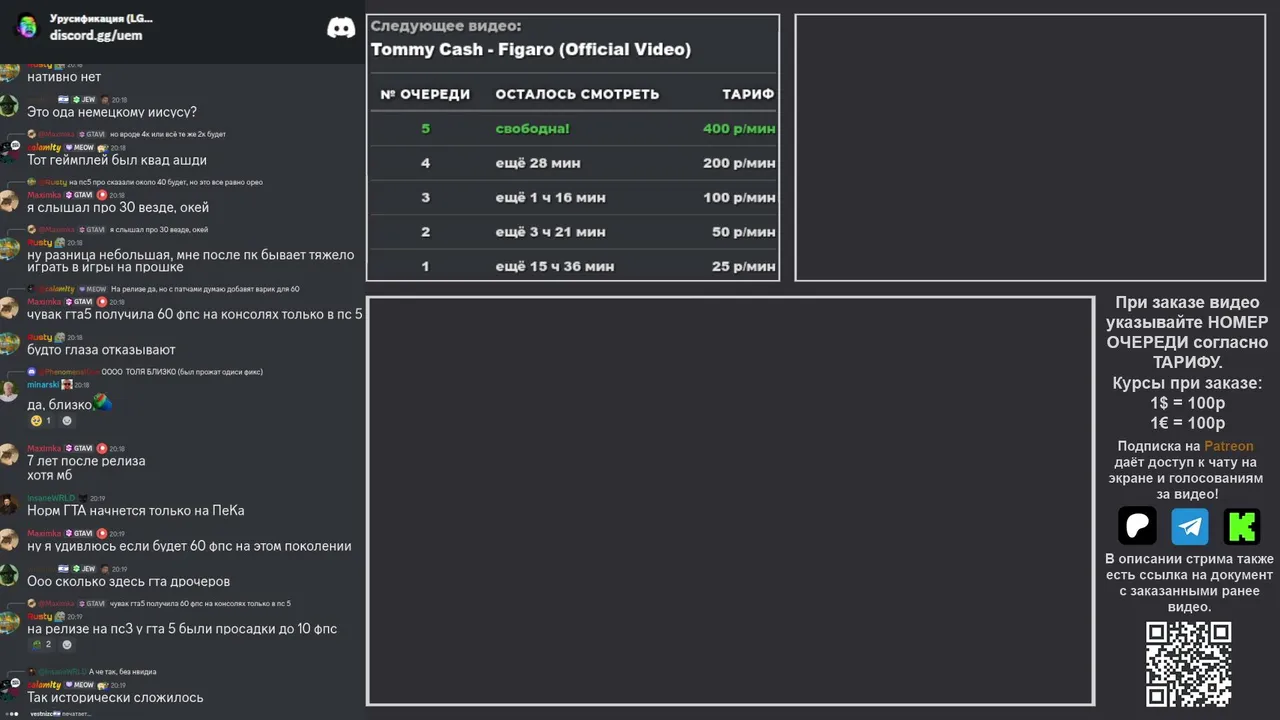The width and height of the screenshot is (1280, 720).
Task: Click the message 'нативно нет'
Action: [x=64, y=77]
